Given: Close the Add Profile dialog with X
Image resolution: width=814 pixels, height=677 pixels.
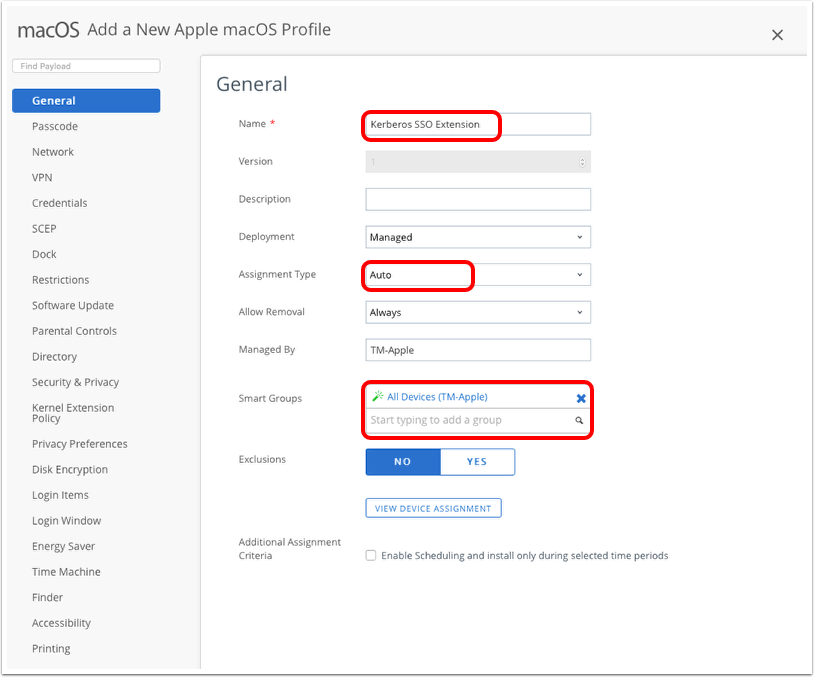Looking at the screenshot, I should [x=777, y=35].
